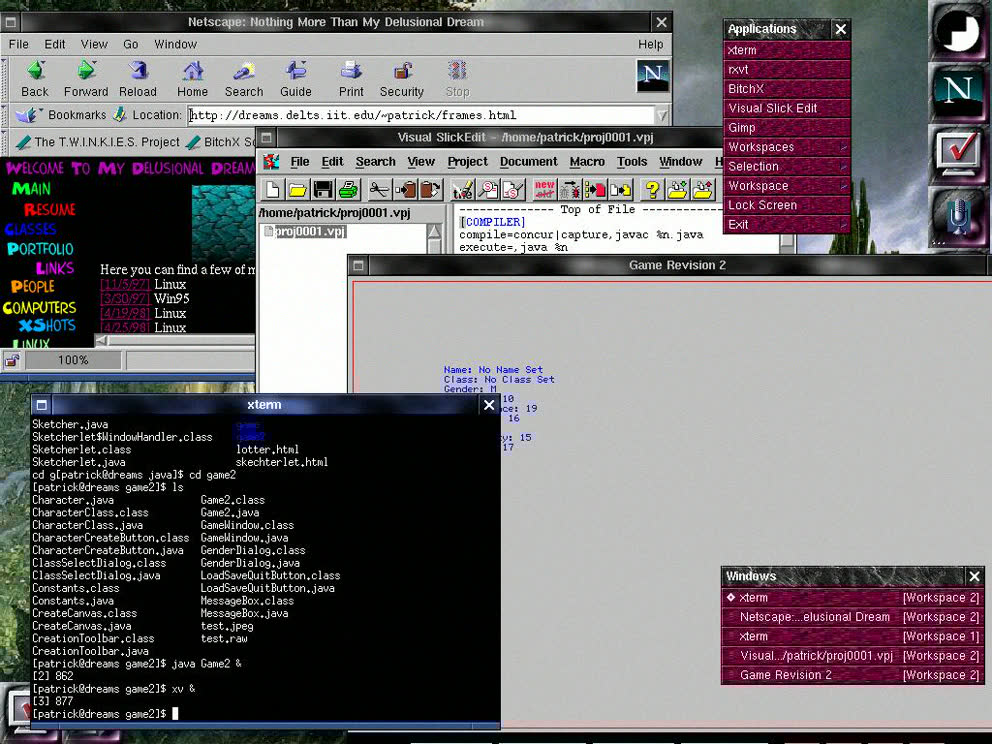Expand the Workspace submenu in Applications
Viewport: 992px width, 744px height.
click(786, 186)
